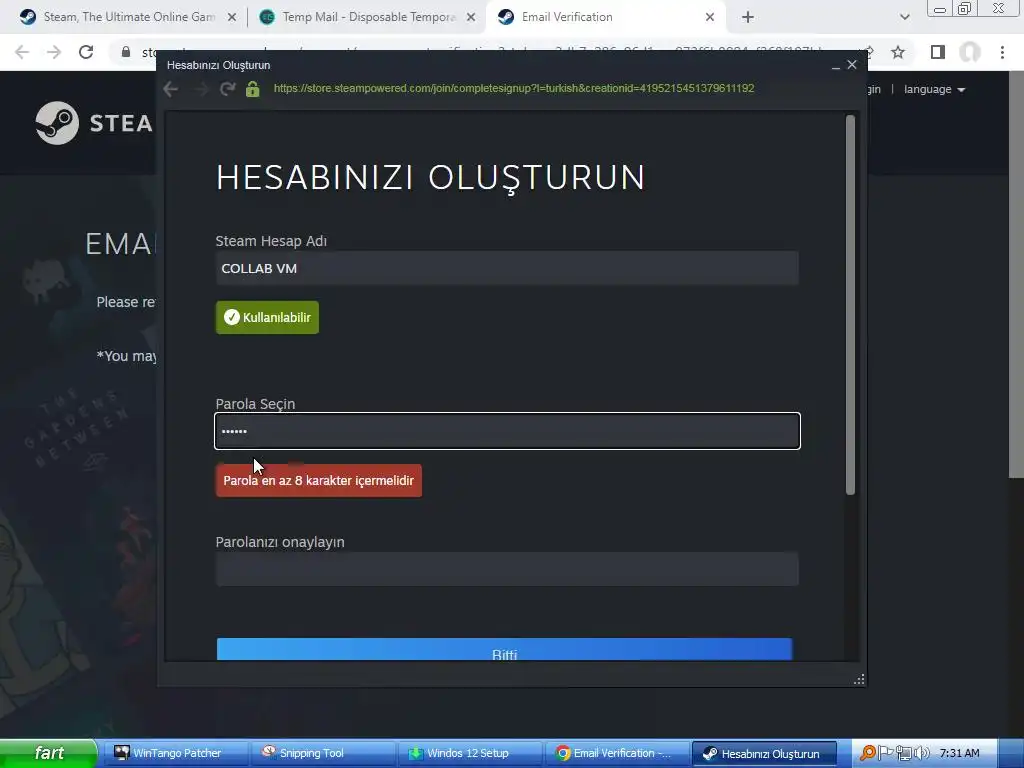This screenshot has width=1024, height=768.
Task: Focus the Parola Seçin password field
Action: point(507,431)
